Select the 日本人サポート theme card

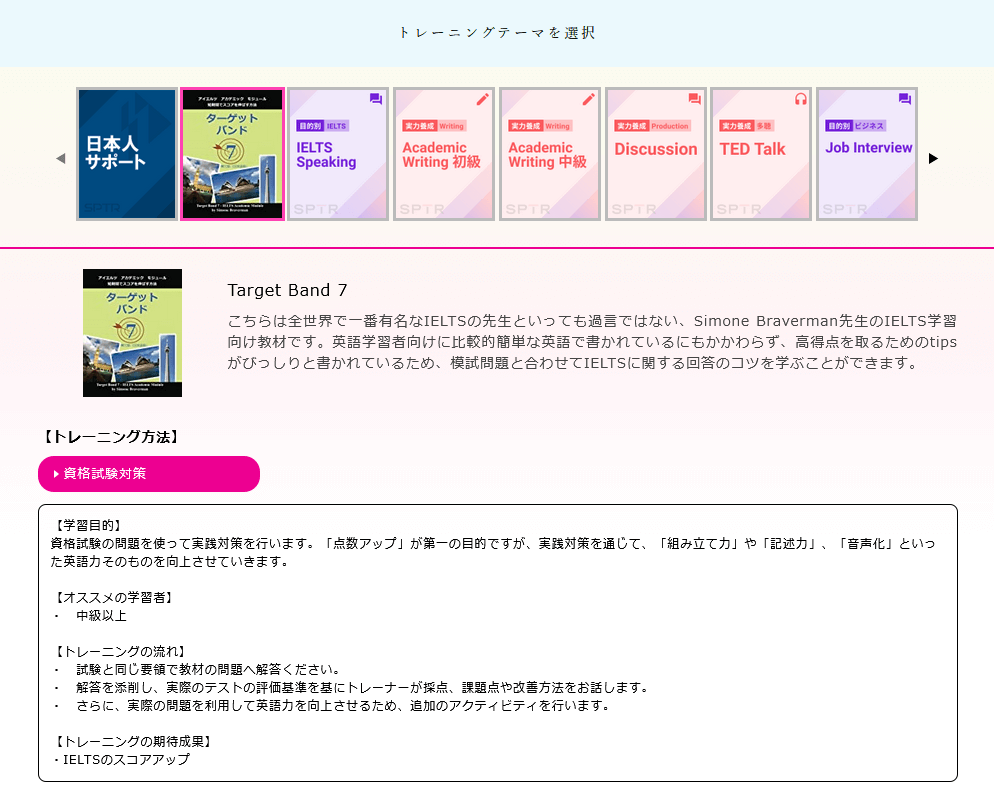click(127, 154)
